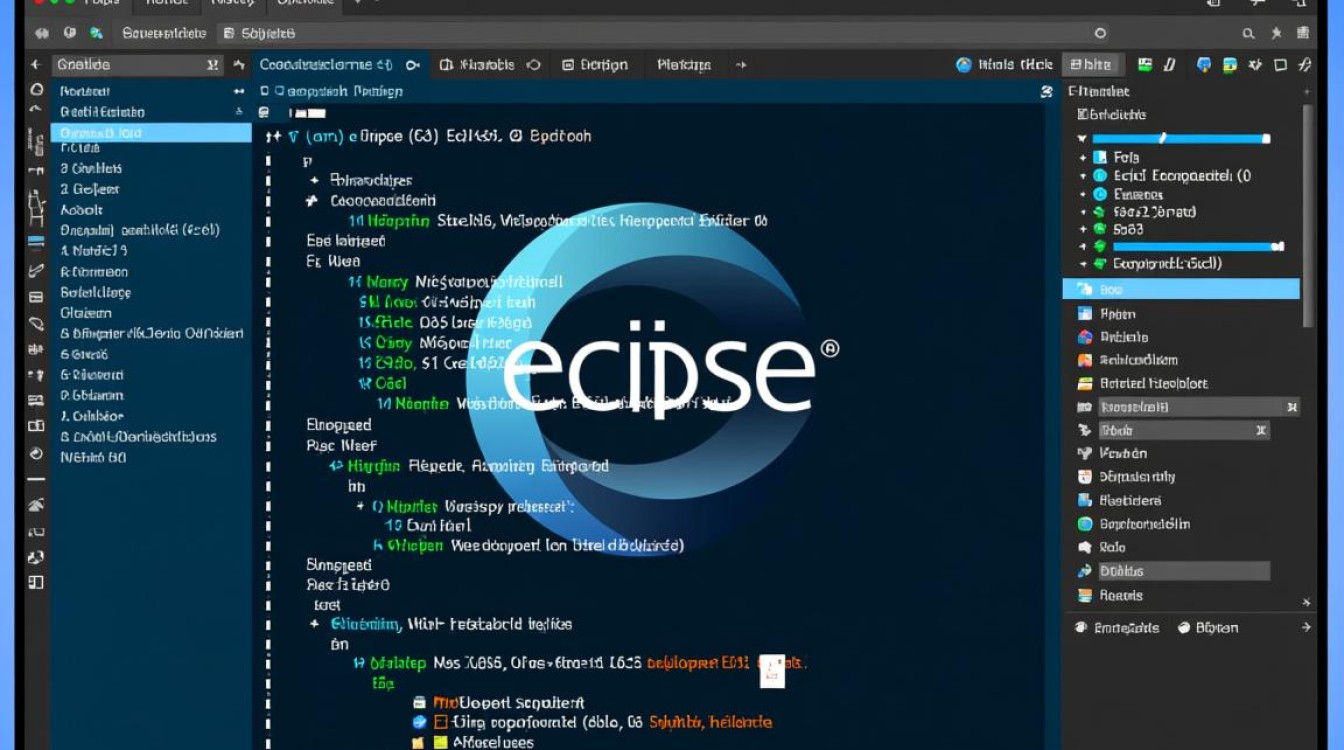Open the Opereslde menu in the menu bar

(303, 3)
